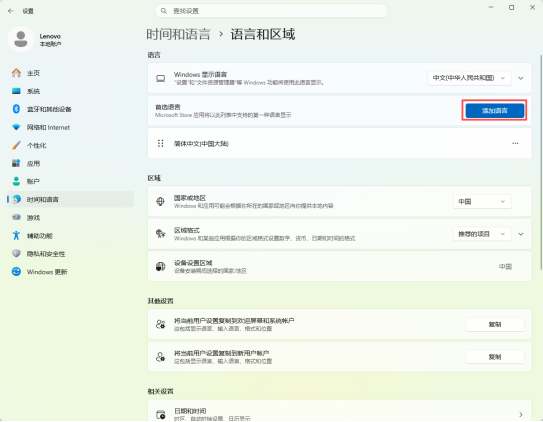
Task: Expand the 区域格式 row chevron
Action: coord(520,234)
